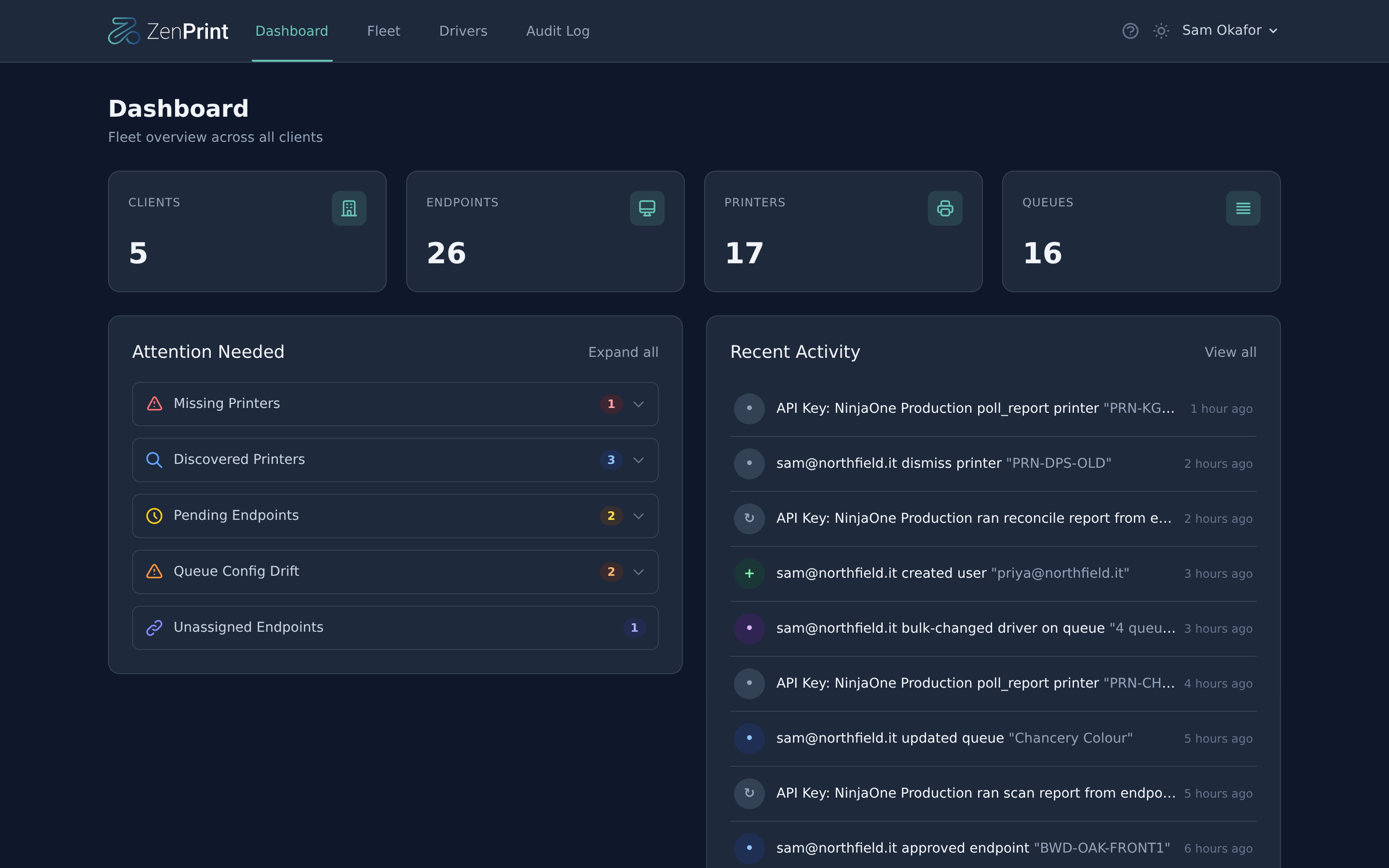Click blue dot icon beside approved endpoint BWD-OAK-FRONT1
Viewport: 1389px width, 868px height.
(x=749, y=848)
